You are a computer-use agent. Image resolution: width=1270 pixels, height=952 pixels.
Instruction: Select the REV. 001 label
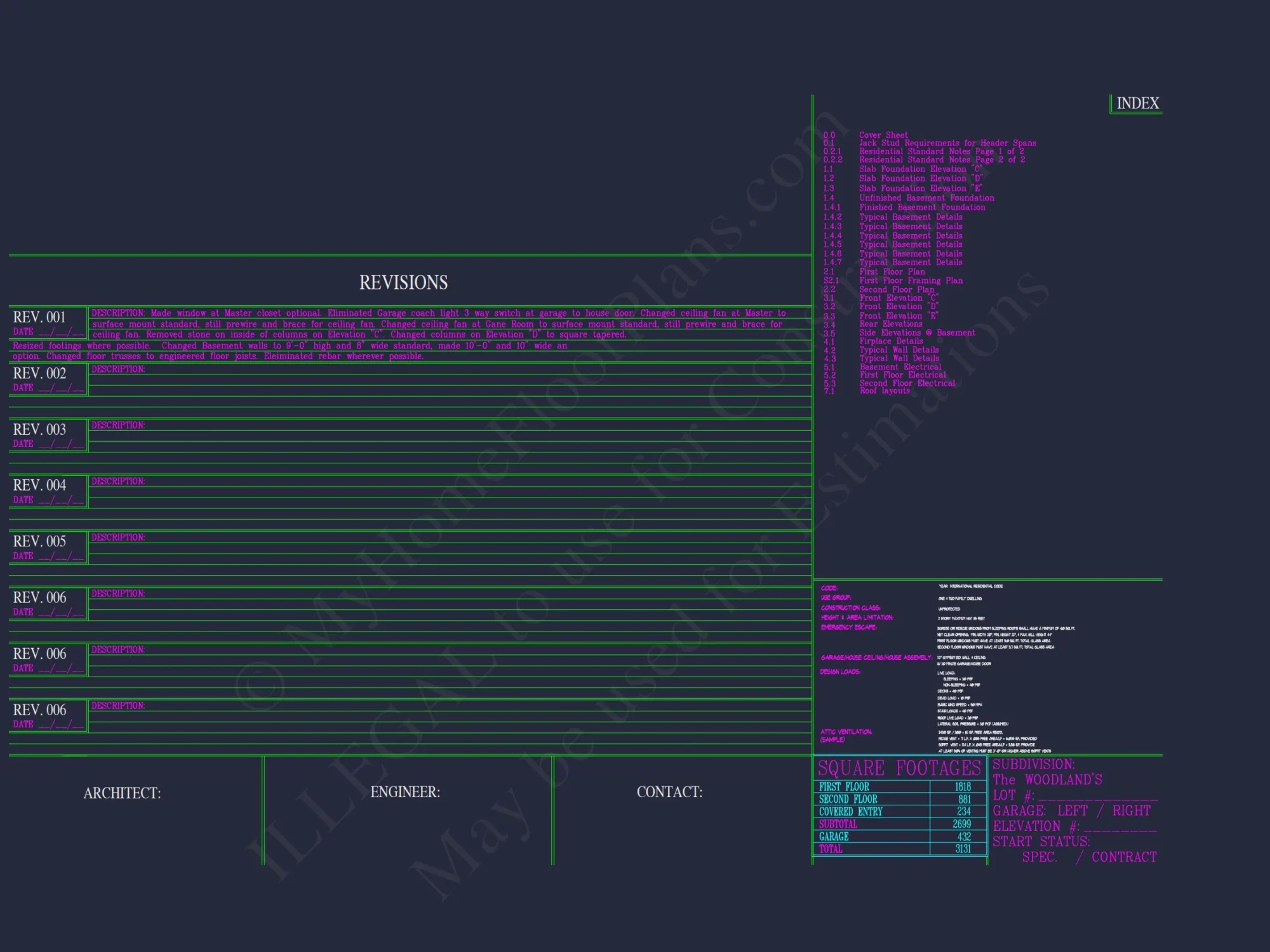(39, 317)
